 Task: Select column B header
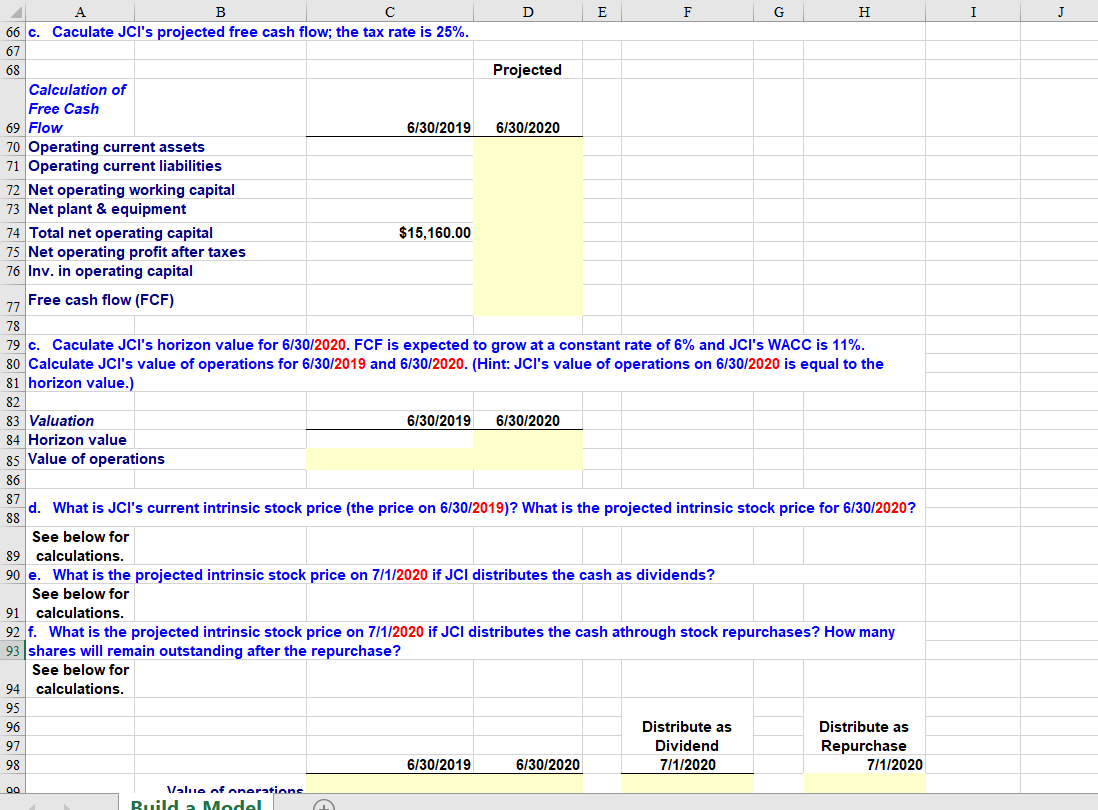pos(221,12)
